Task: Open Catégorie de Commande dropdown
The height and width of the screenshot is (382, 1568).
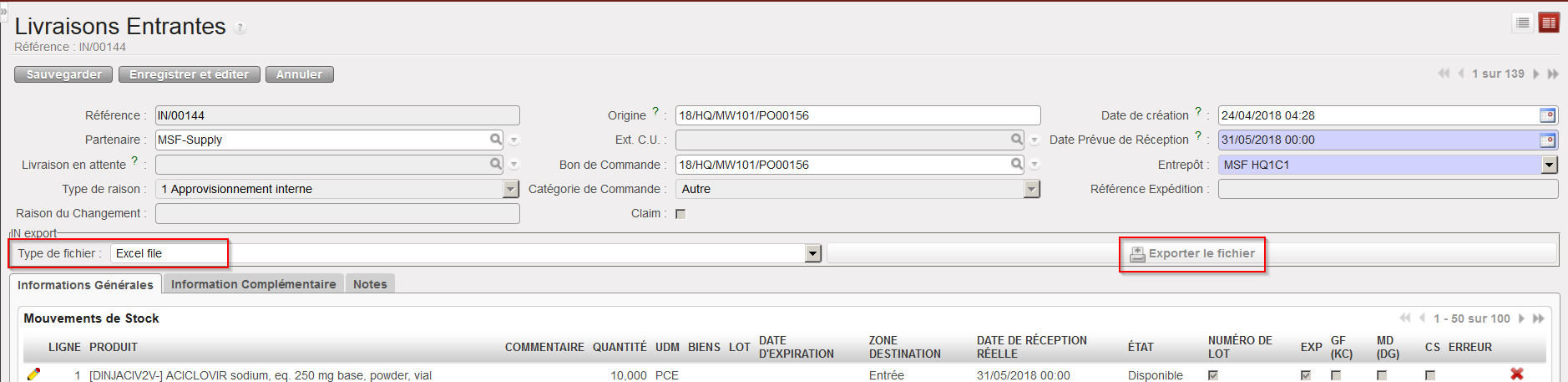Action: click(1032, 189)
